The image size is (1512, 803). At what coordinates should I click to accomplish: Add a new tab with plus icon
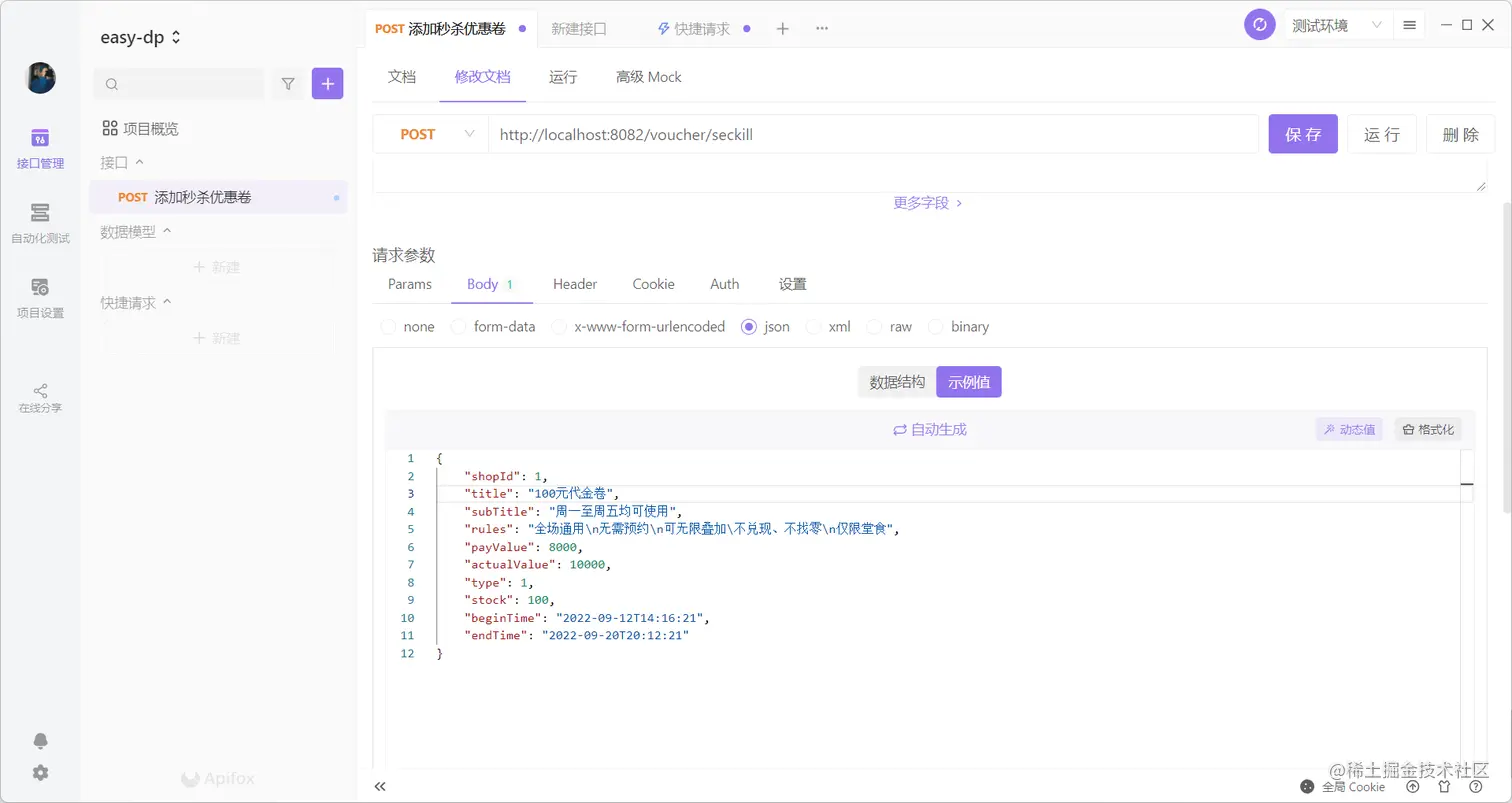(x=783, y=29)
